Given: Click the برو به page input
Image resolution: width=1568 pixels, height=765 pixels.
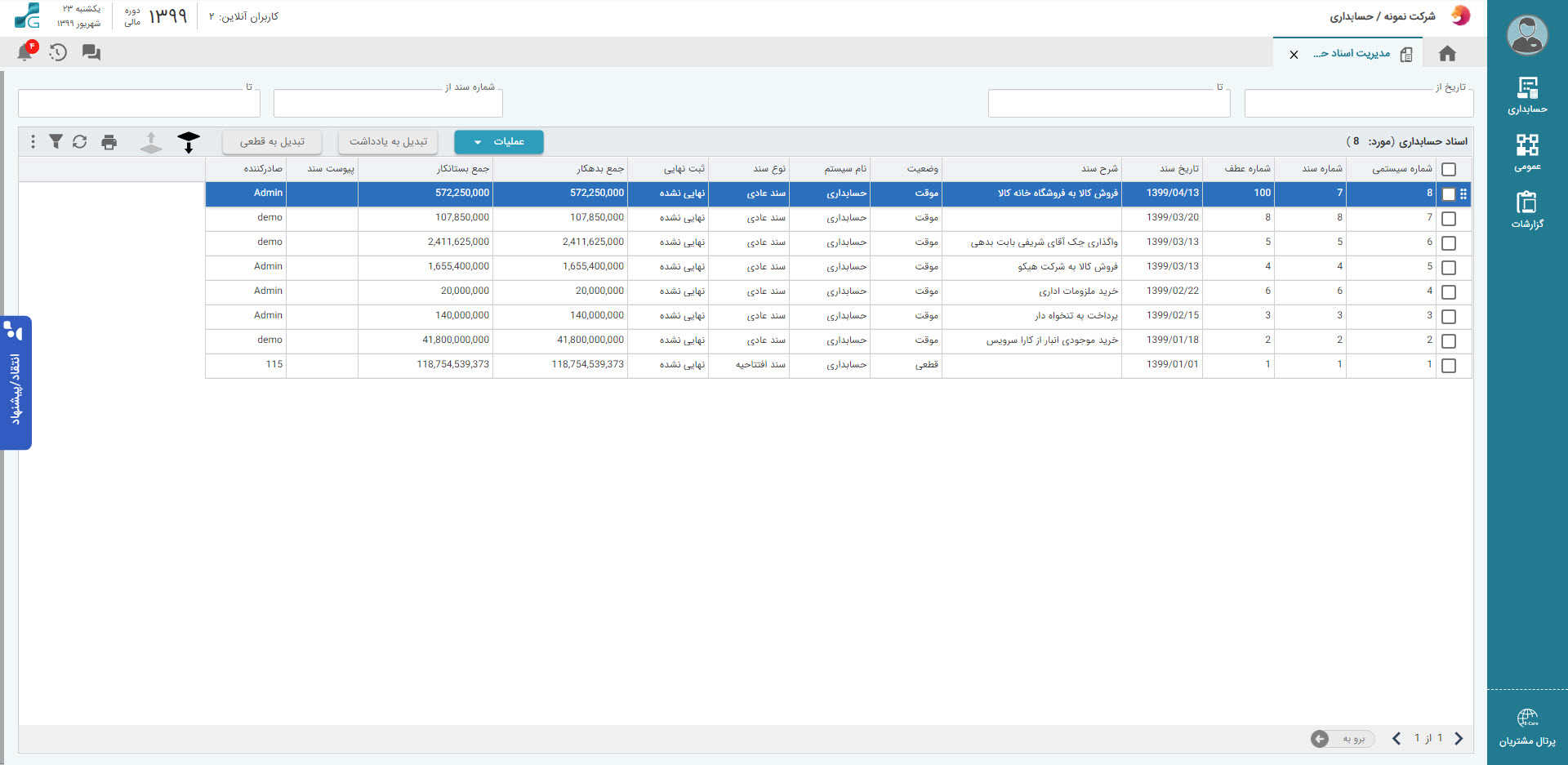Looking at the screenshot, I should coord(1353,739).
